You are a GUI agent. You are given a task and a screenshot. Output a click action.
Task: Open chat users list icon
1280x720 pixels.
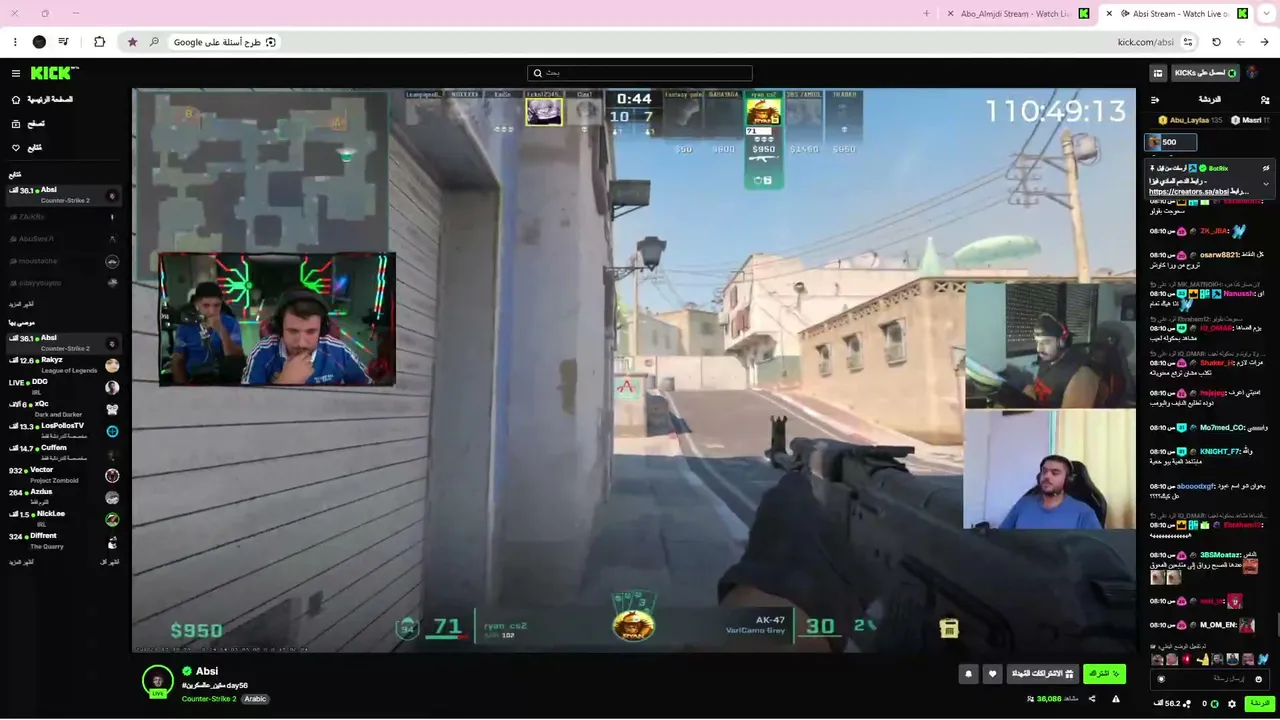tap(1265, 100)
